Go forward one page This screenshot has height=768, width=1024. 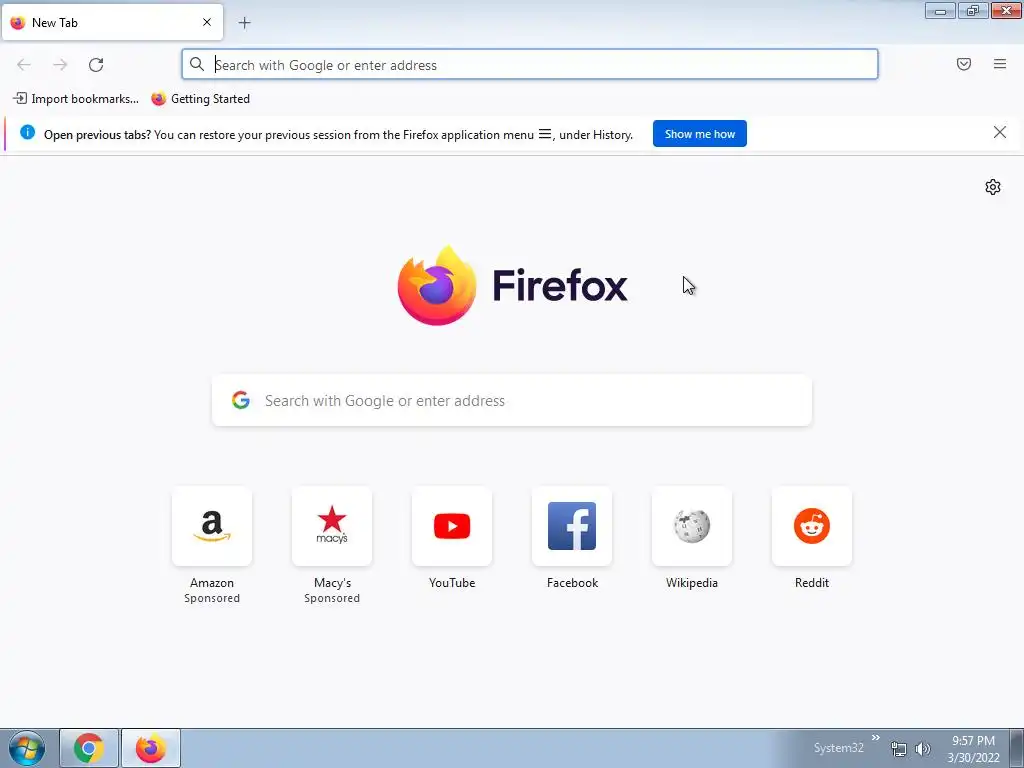[x=60, y=65]
